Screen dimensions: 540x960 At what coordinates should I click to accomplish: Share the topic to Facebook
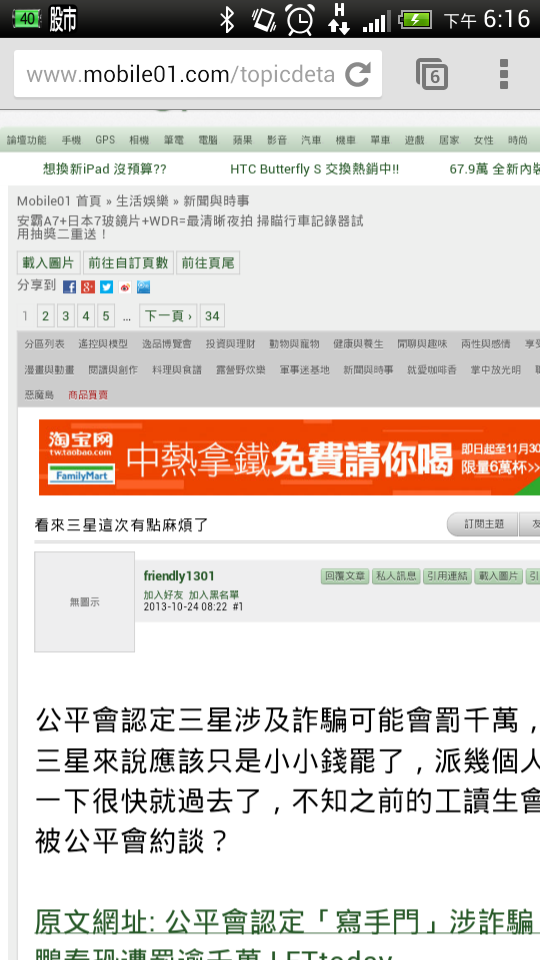[x=69, y=287]
